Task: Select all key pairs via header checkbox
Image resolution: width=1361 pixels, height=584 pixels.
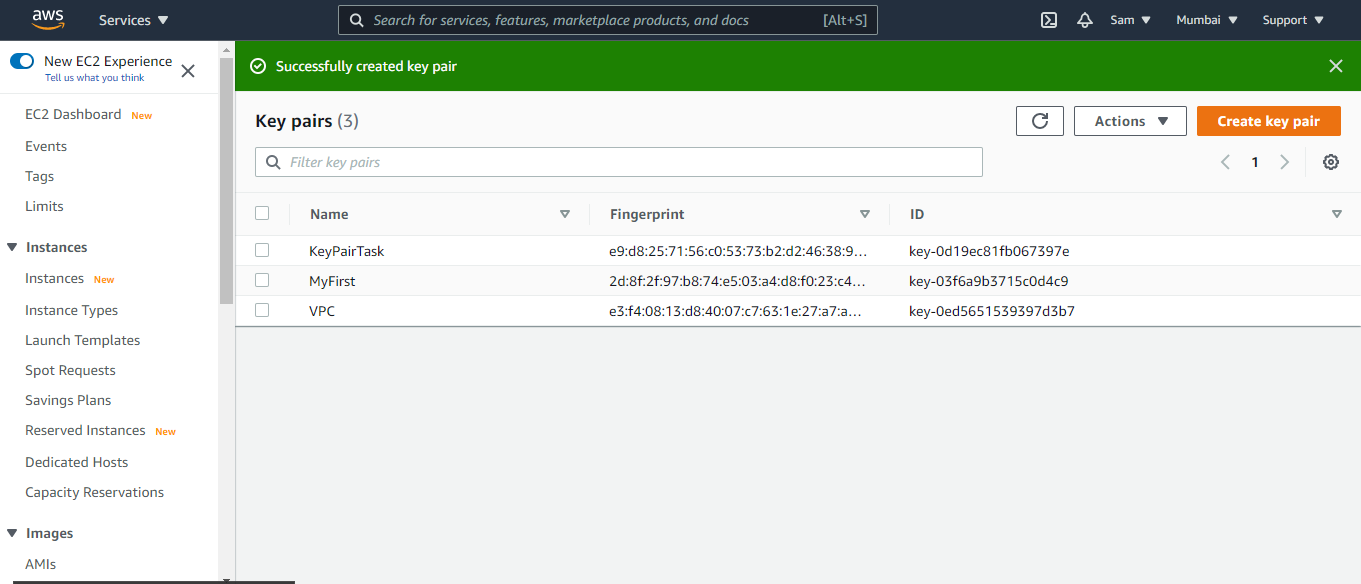Action: coord(262,212)
